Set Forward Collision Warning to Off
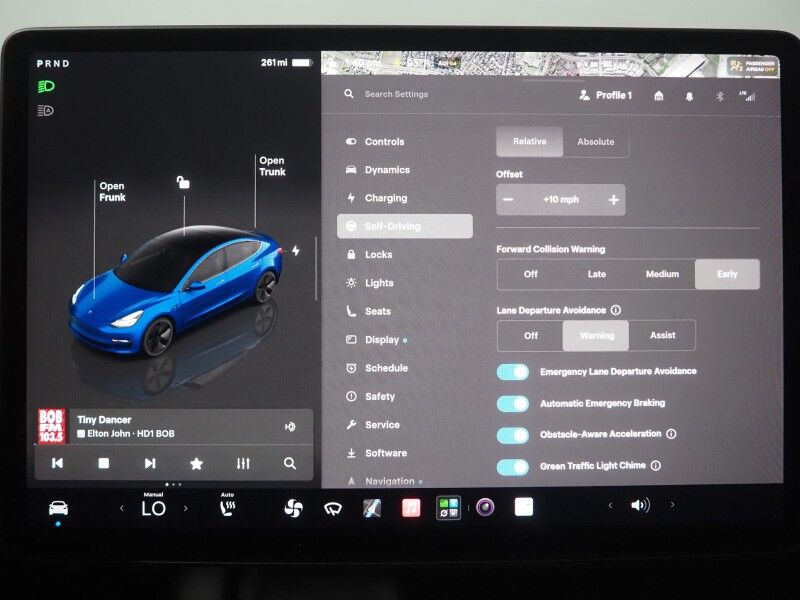800x600 pixels. [x=531, y=274]
